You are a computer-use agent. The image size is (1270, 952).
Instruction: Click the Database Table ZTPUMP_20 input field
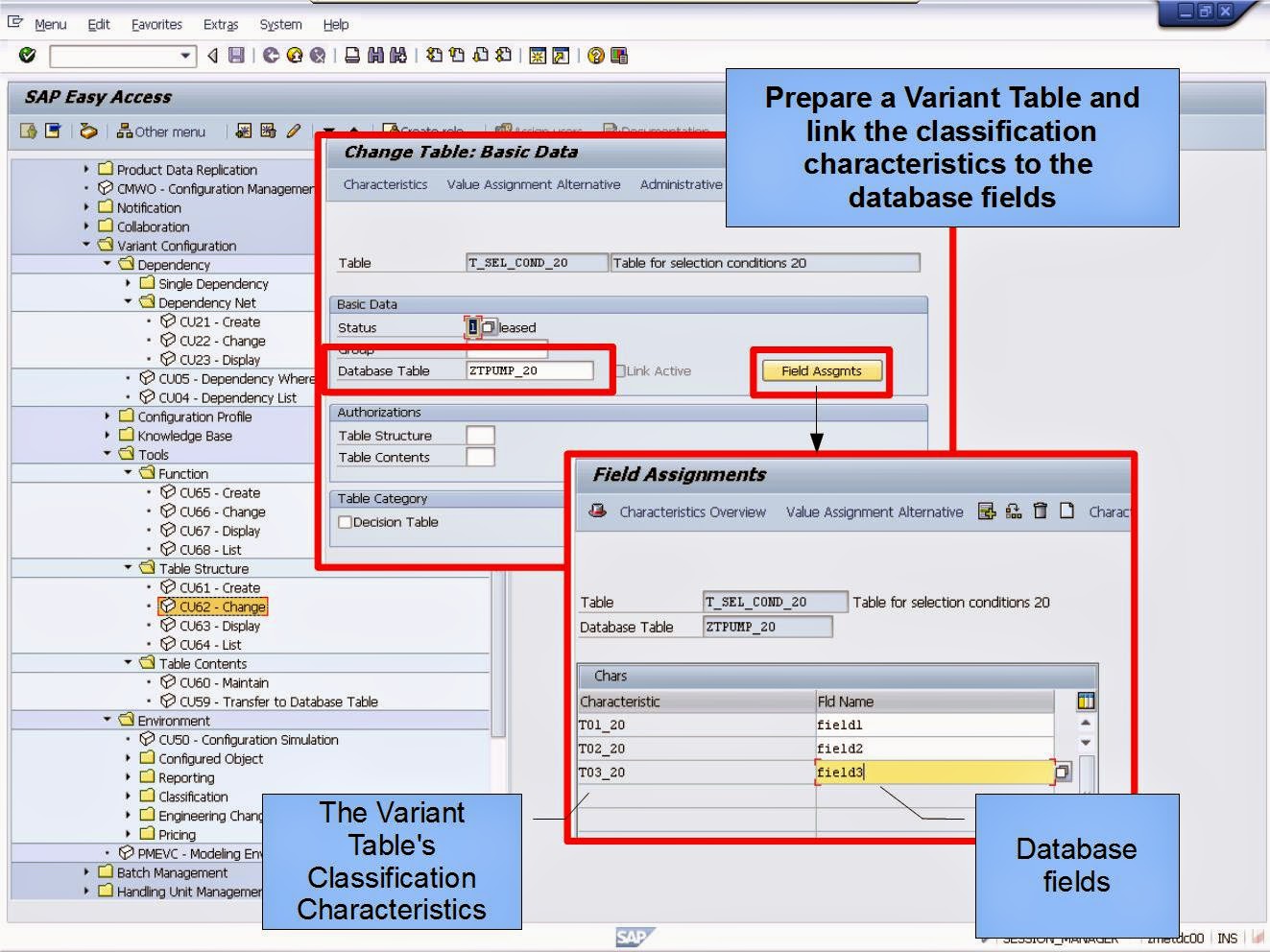(529, 370)
